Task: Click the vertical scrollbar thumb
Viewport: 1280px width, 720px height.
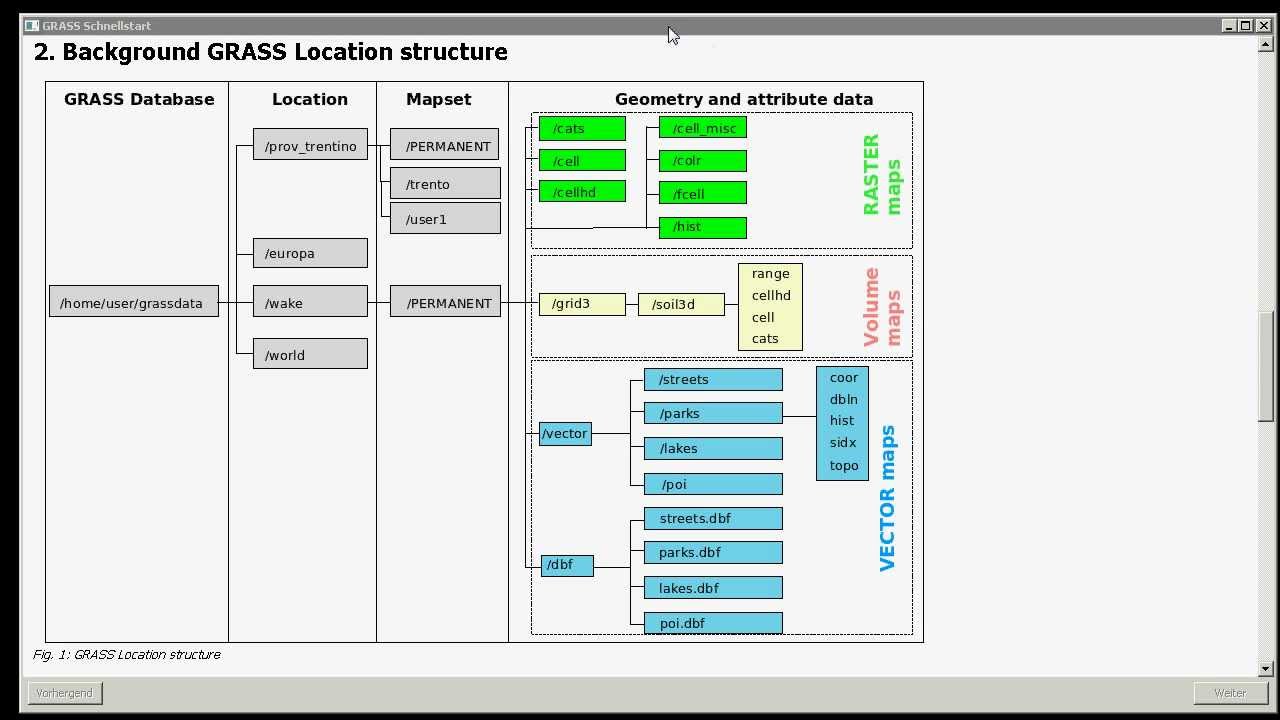Action: click(x=1266, y=366)
